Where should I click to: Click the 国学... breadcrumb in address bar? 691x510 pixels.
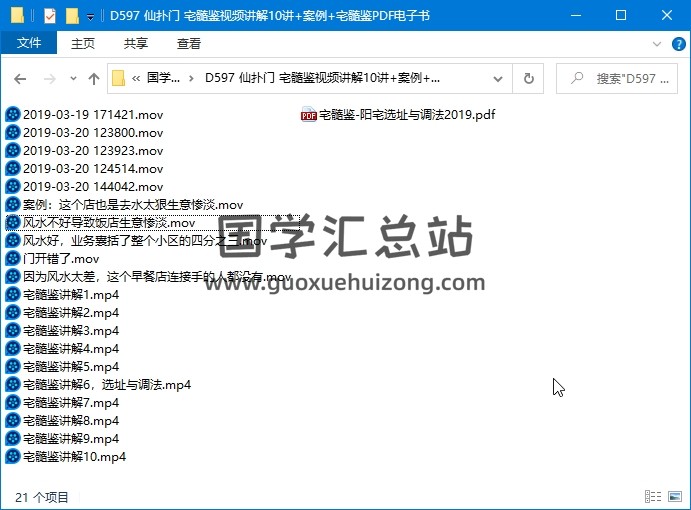click(x=165, y=79)
